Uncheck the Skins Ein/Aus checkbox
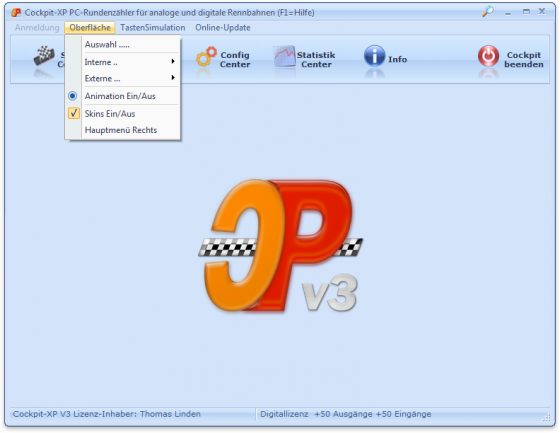This screenshot has width=560, height=433. pyautogui.click(x=74, y=113)
